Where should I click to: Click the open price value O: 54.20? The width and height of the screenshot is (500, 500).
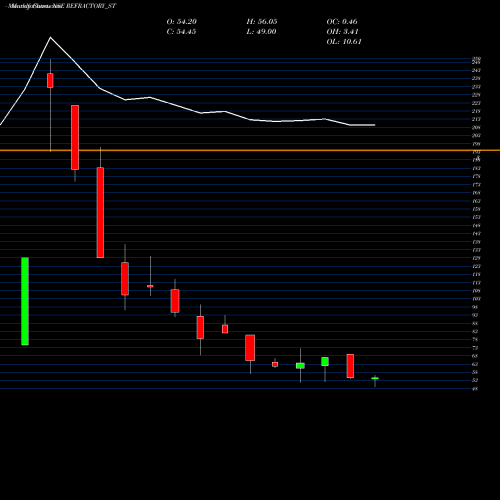coord(182,22)
